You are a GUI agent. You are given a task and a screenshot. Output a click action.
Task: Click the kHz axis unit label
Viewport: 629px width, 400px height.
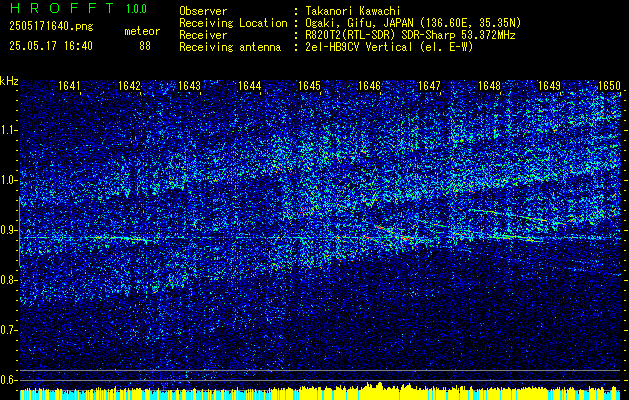coord(9,81)
